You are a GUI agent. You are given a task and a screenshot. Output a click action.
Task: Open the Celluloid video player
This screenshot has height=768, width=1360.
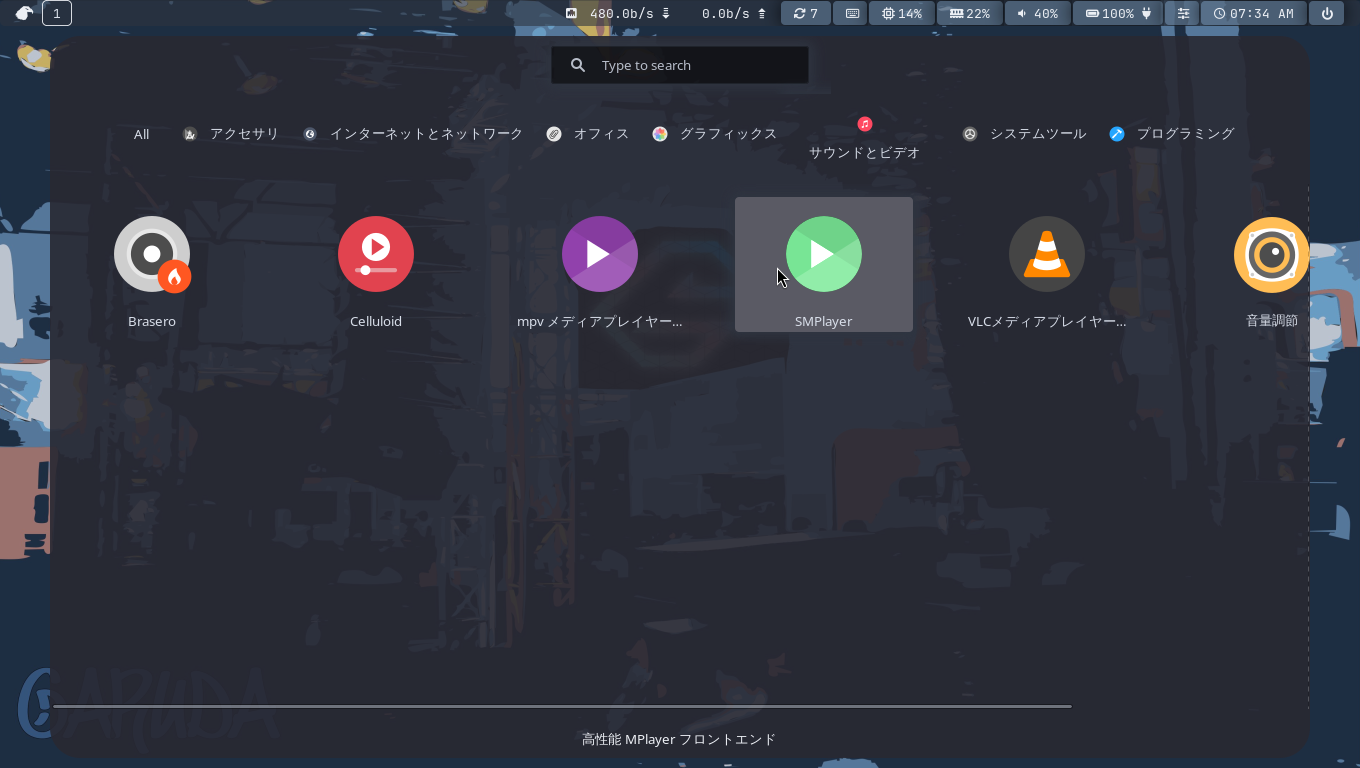(x=376, y=265)
